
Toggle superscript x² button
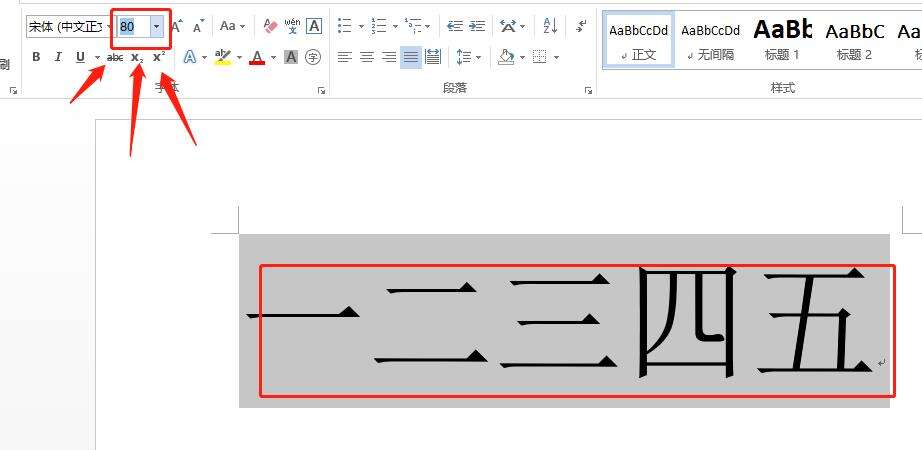coord(159,57)
